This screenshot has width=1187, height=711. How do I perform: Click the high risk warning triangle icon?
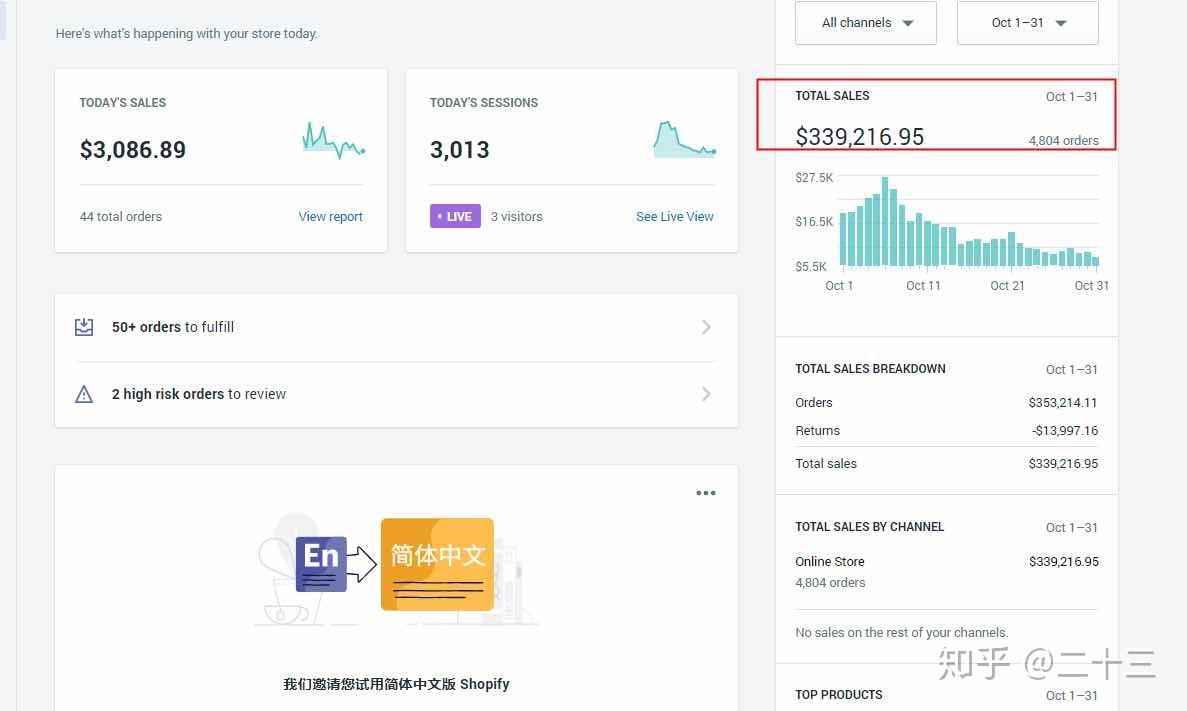tap(84, 394)
